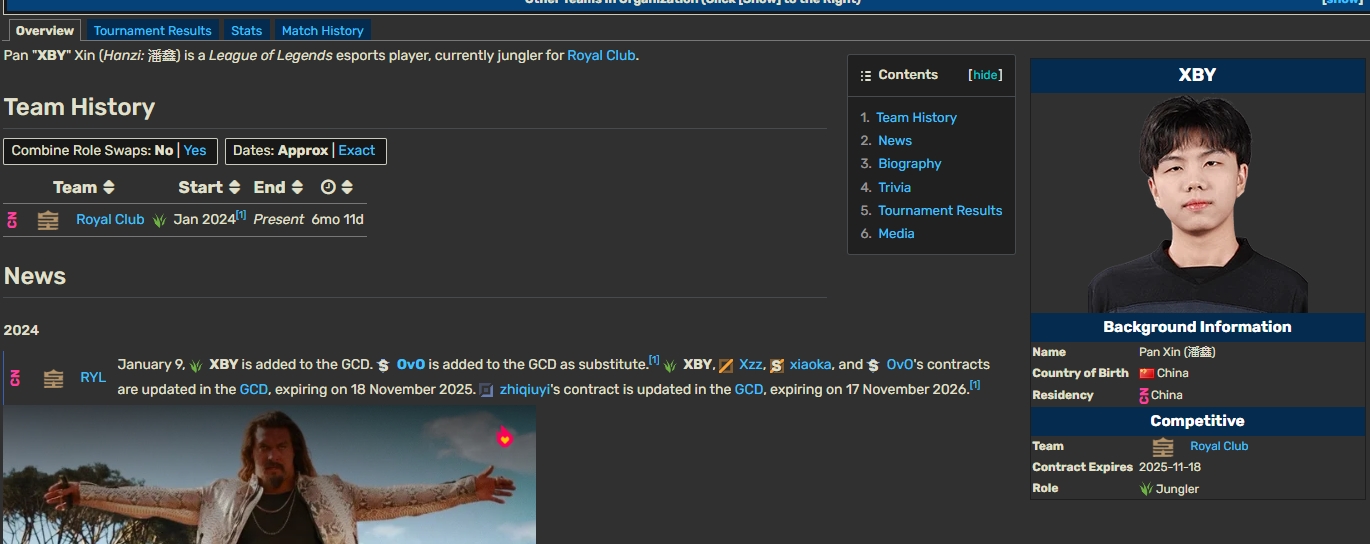The height and width of the screenshot is (544, 1370).
Task: Click CN region icon in team history row
Action: (13, 220)
